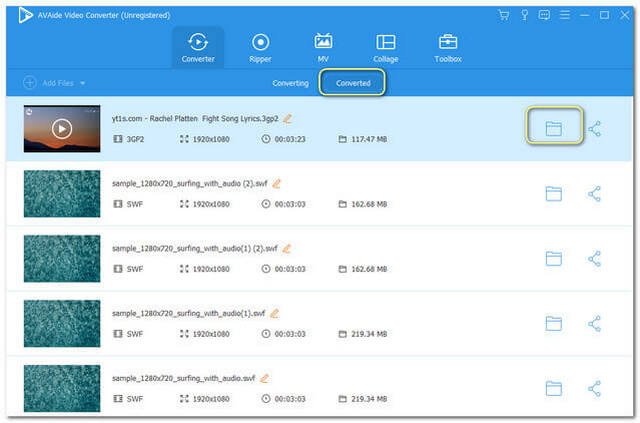This screenshot has height=423, width=640.
Task: Open the hamburger menu in title bar
Action: point(565,15)
